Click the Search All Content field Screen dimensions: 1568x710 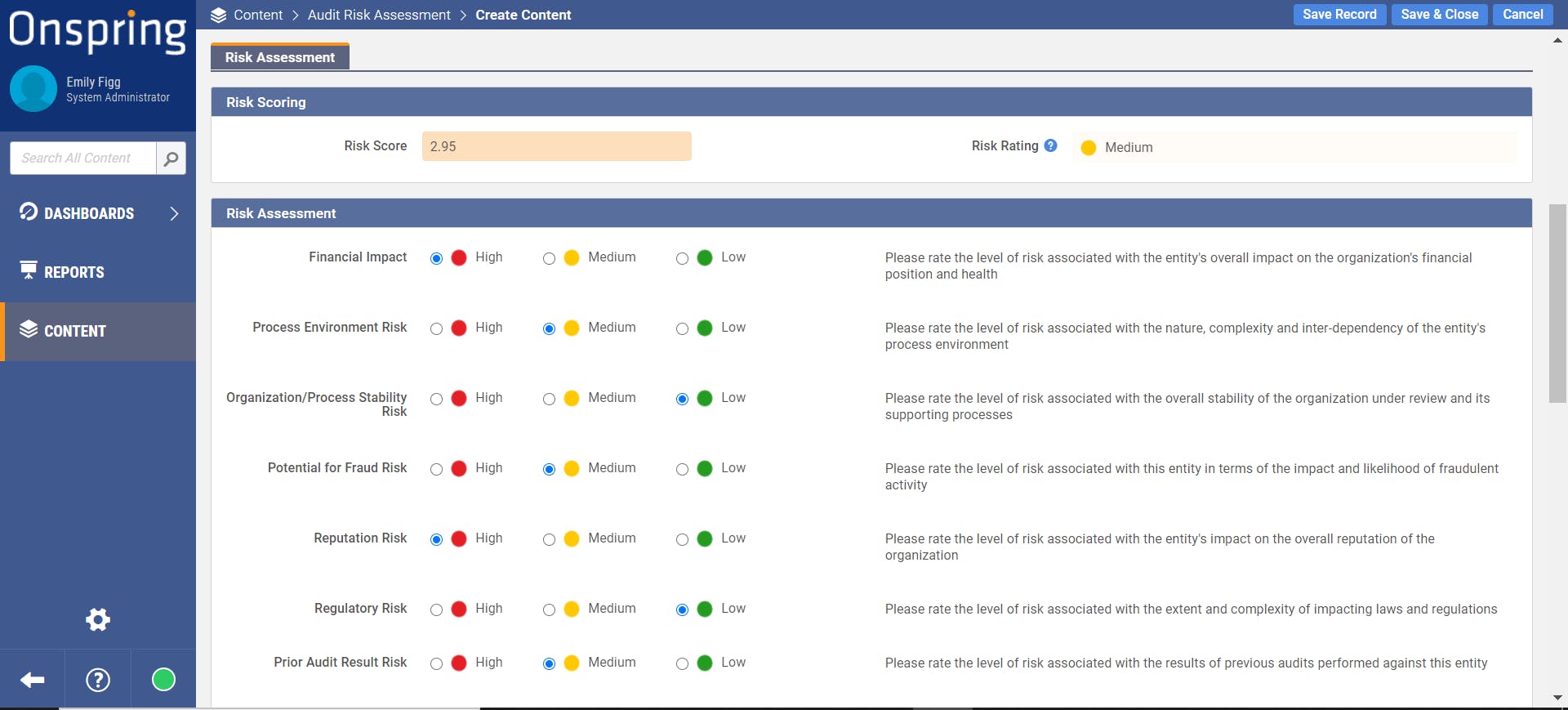pyautogui.click(x=83, y=159)
